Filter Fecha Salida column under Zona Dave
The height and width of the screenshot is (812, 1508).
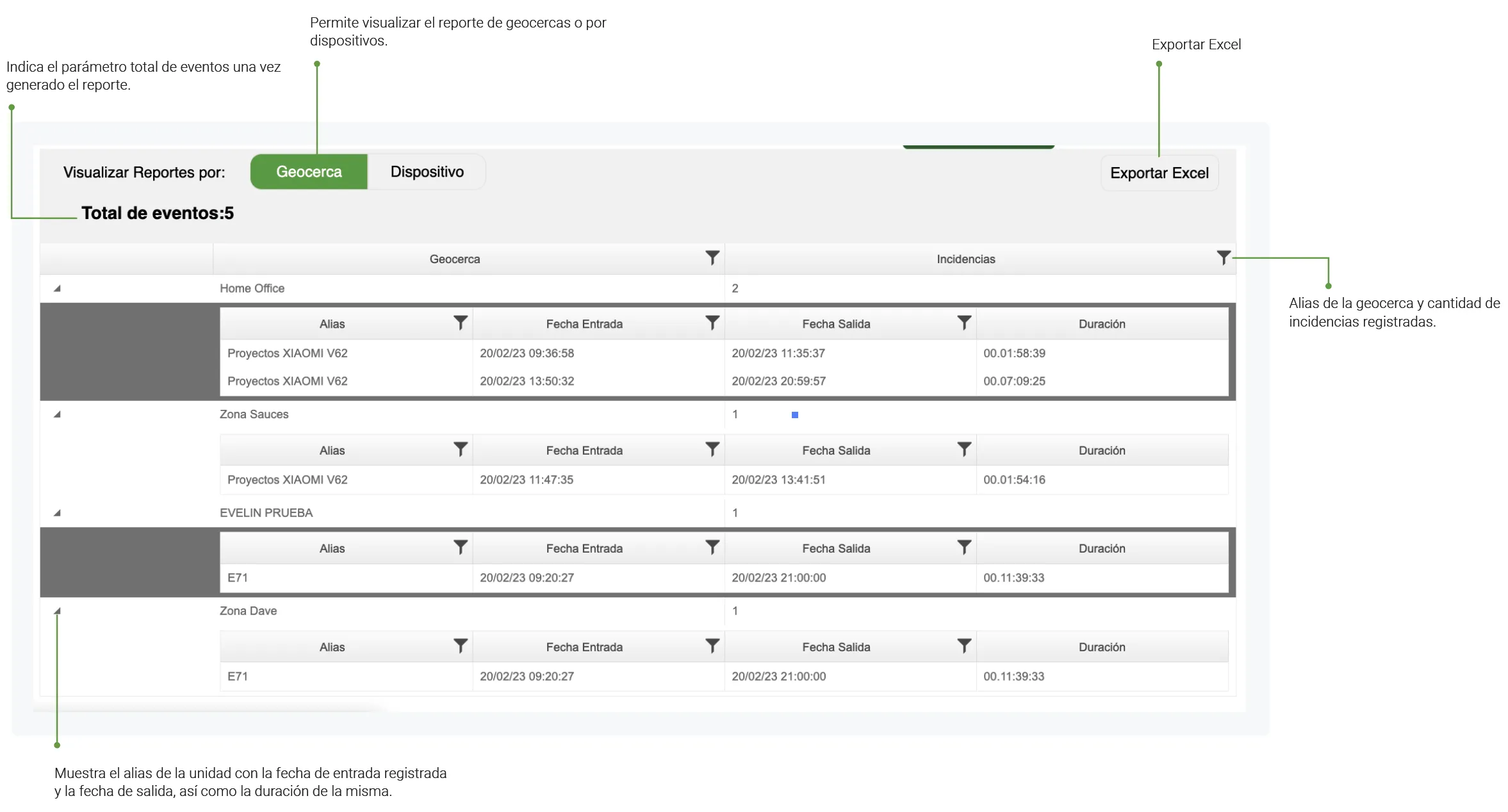(963, 646)
